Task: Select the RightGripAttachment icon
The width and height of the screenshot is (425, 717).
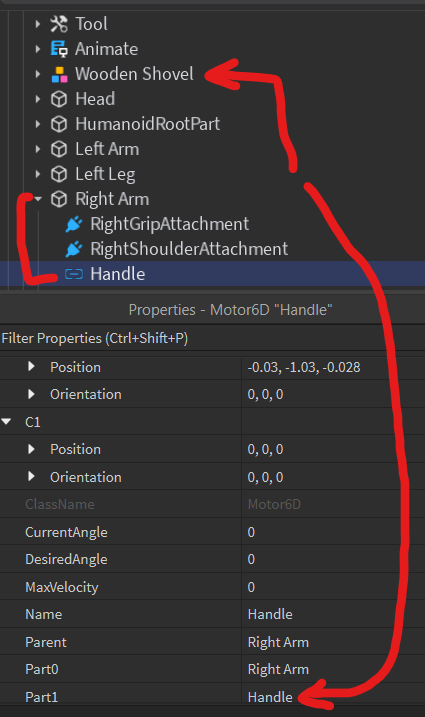Action: pos(74,224)
